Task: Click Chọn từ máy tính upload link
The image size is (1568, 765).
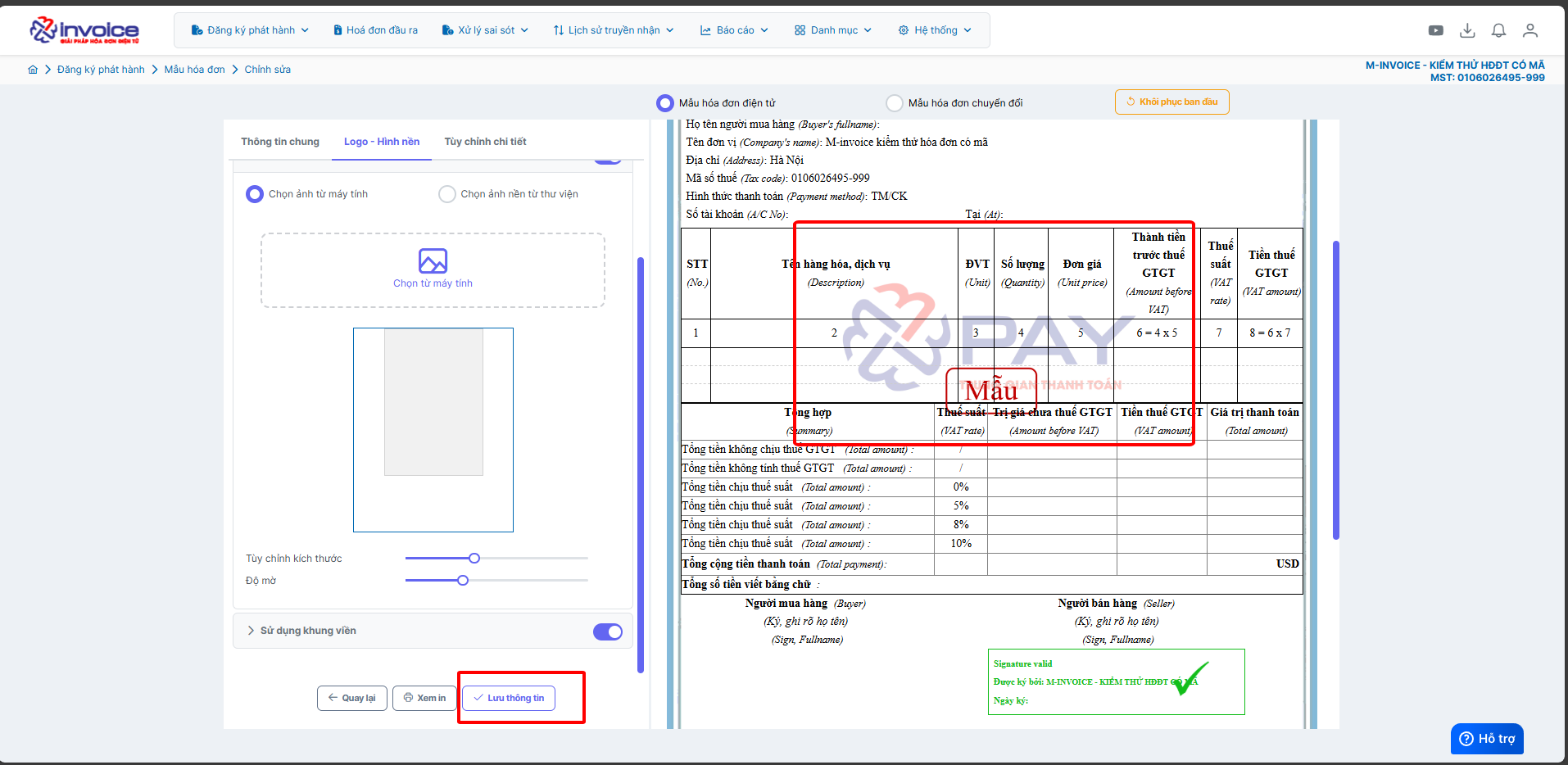Action: click(433, 283)
